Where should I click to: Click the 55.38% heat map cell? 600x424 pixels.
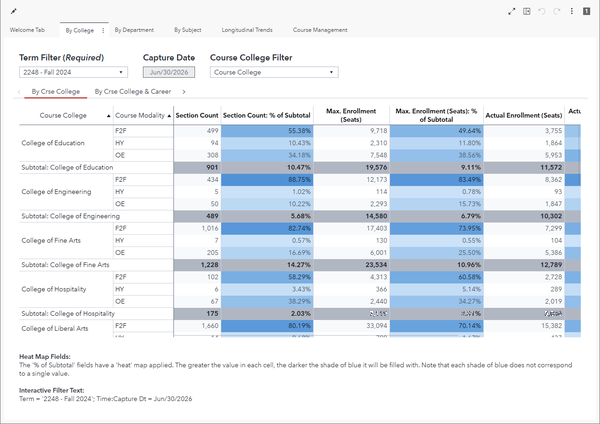(267, 131)
